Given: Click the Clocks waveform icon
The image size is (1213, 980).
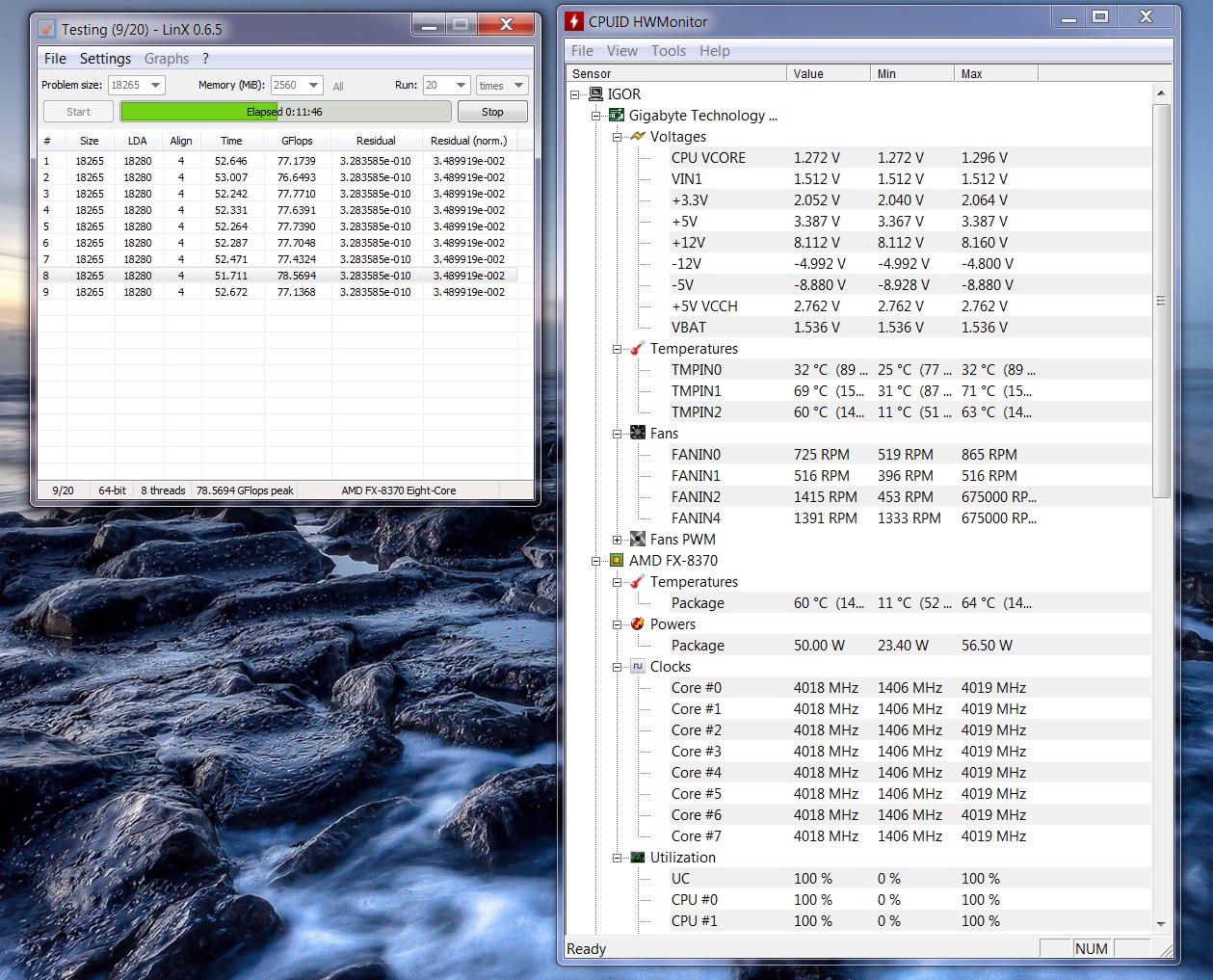Looking at the screenshot, I should point(638,667).
